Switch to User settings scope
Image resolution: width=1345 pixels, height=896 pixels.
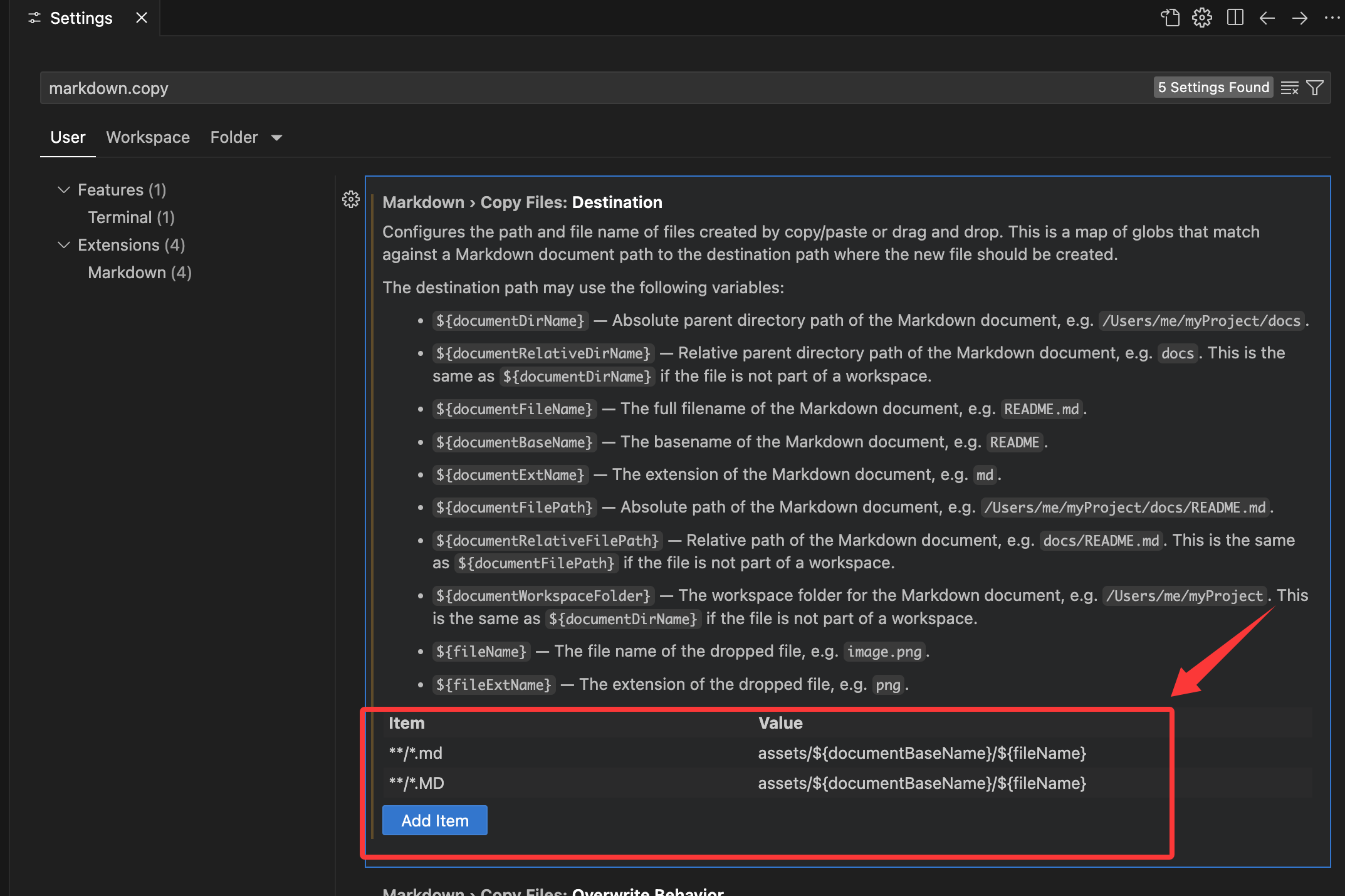pyautogui.click(x=68, y=137)
